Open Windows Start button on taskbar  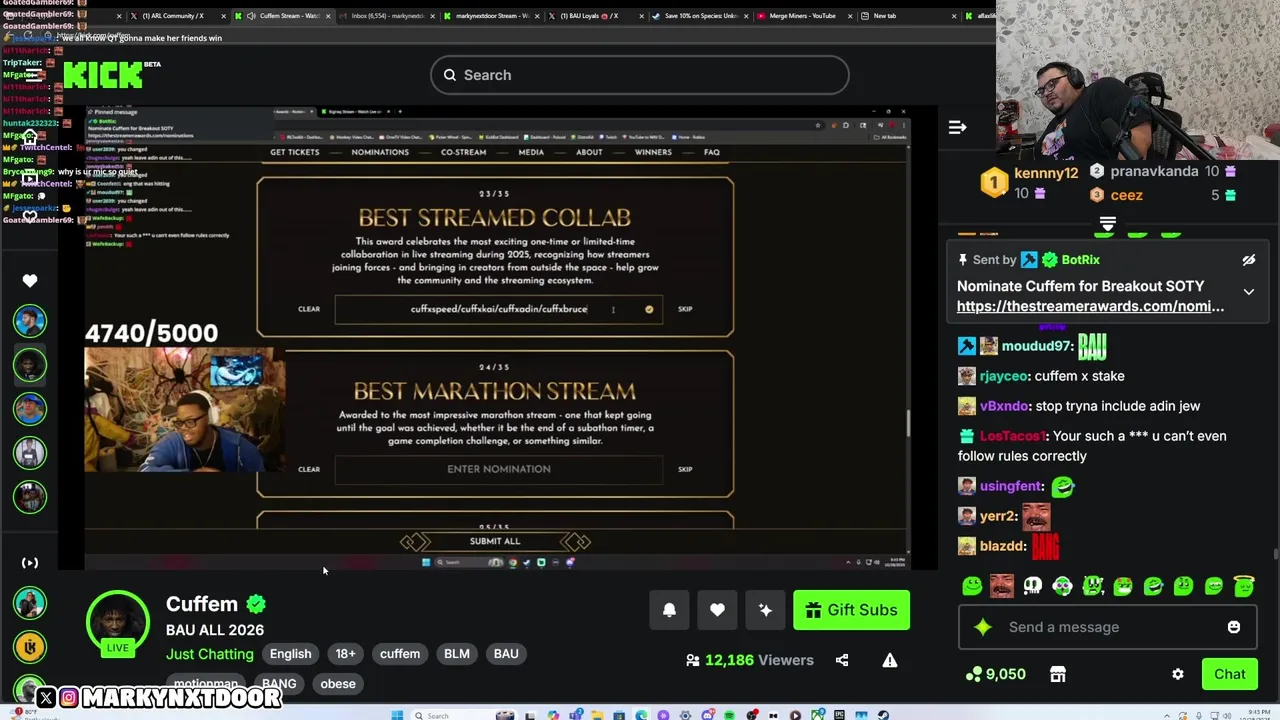pyautogui.click(x=397, y=715)
